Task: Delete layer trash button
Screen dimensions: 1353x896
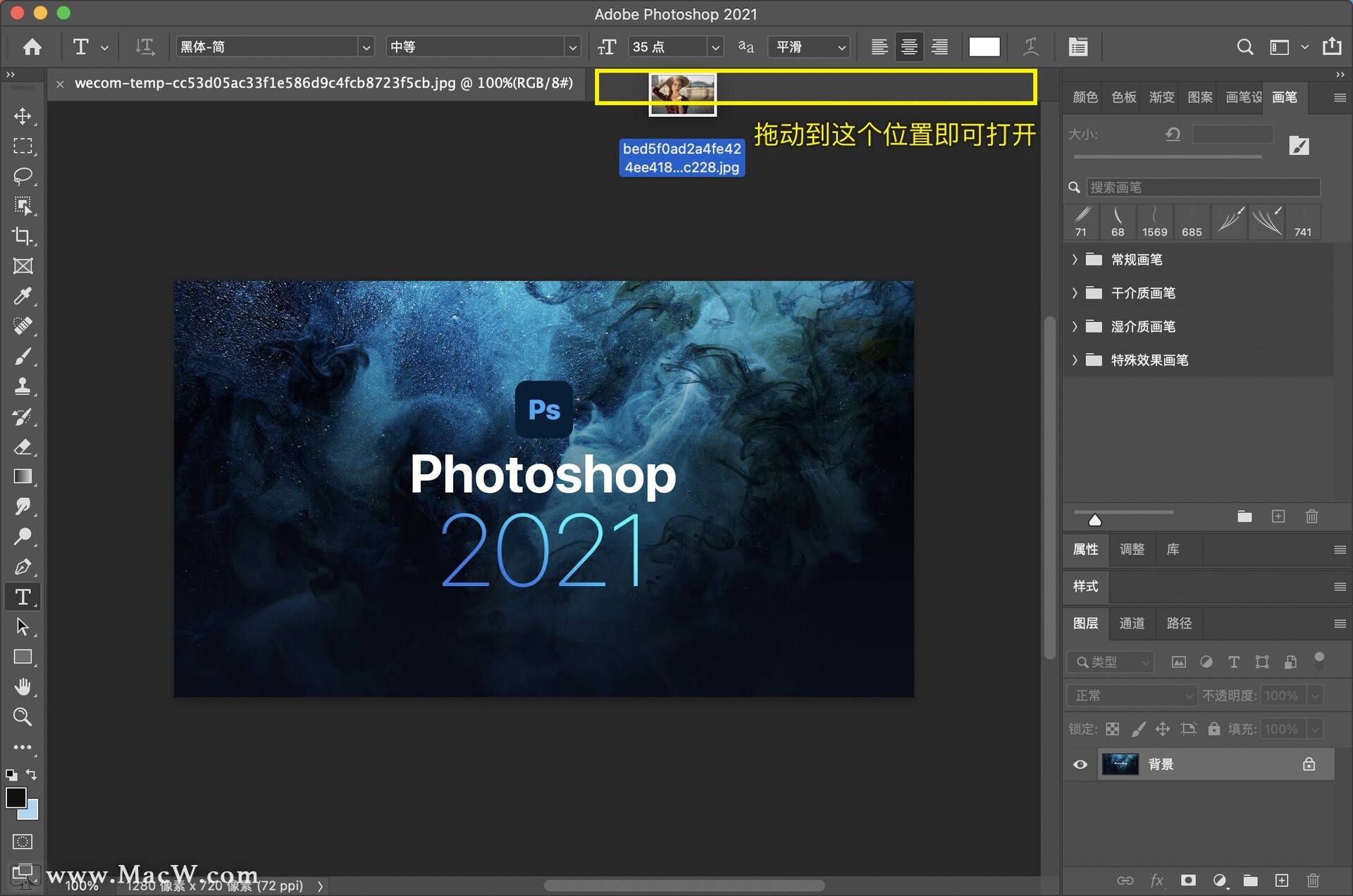Action: click(1313, 881)
